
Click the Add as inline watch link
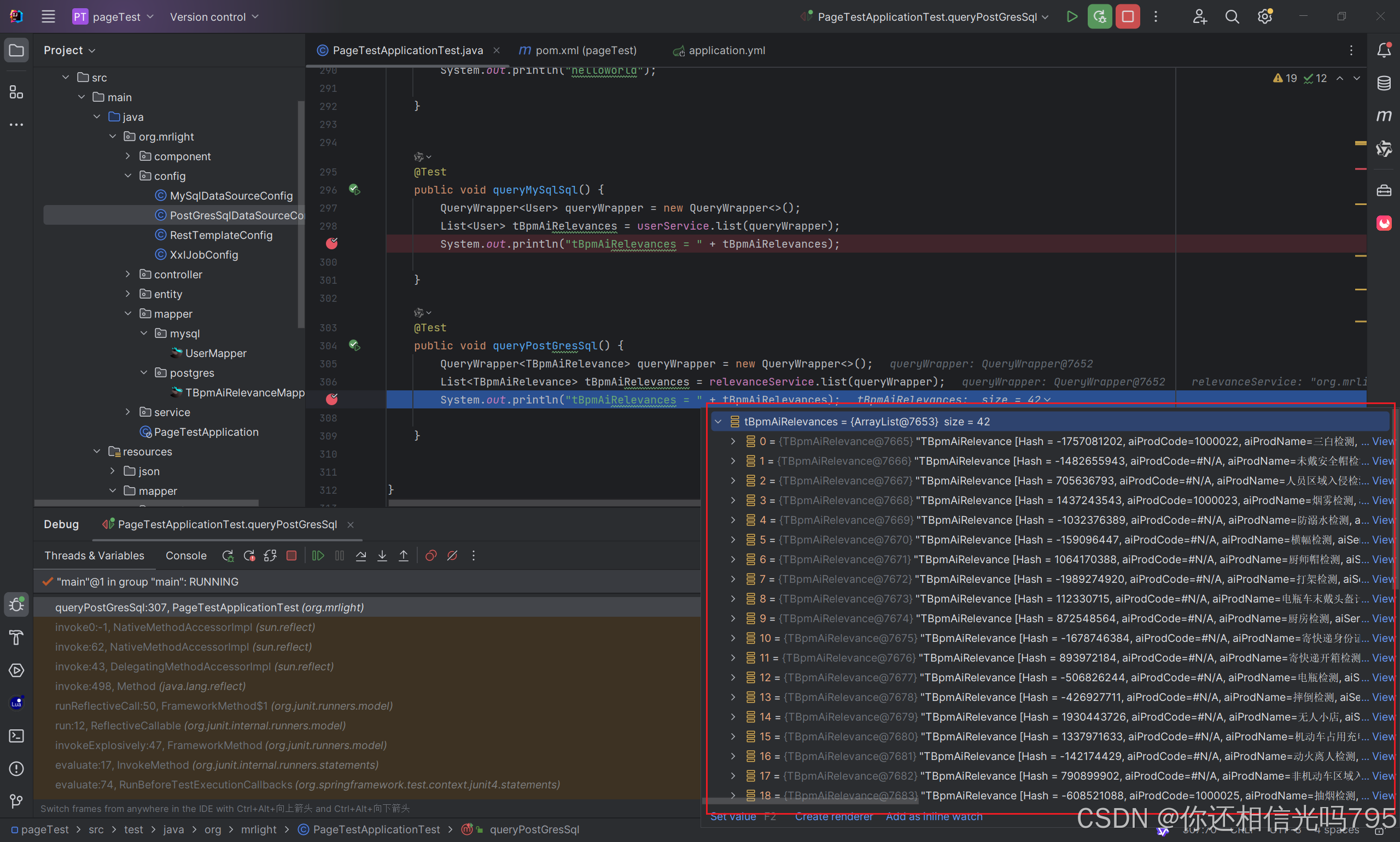click(934, 816)
